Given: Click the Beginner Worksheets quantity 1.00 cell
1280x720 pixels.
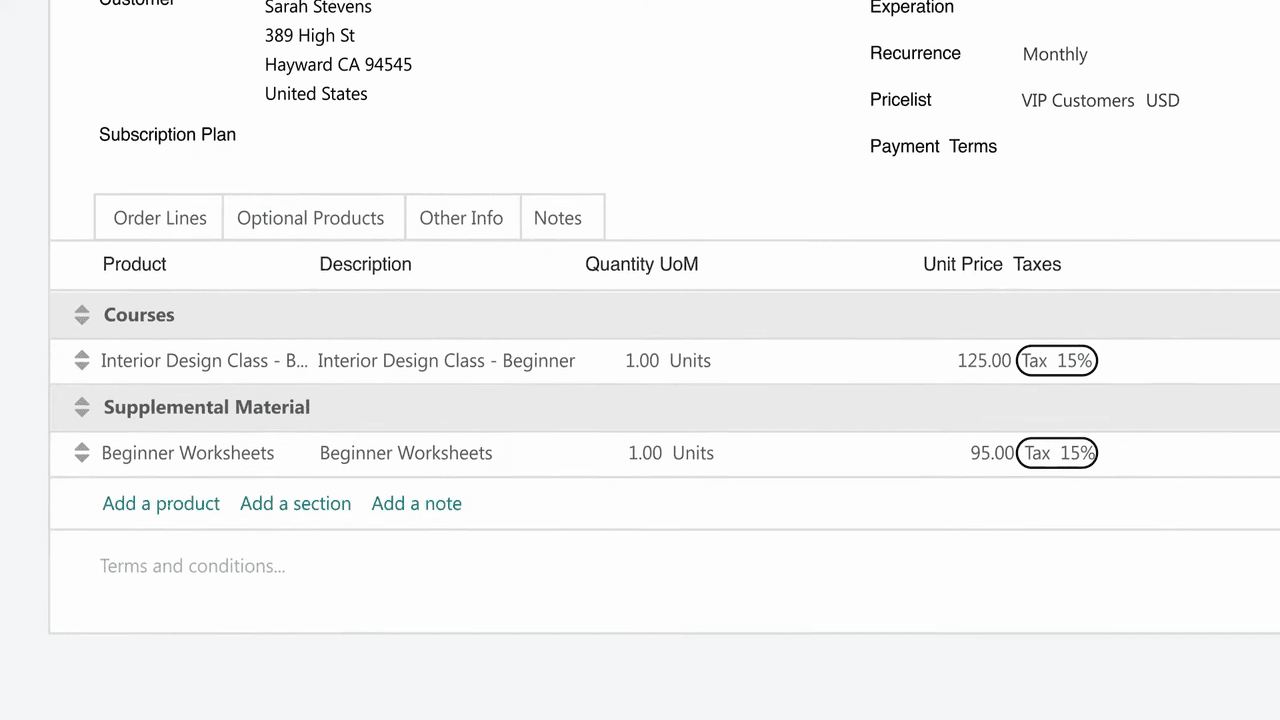Looking at the screenshot, I should click(x=645, y=453).
